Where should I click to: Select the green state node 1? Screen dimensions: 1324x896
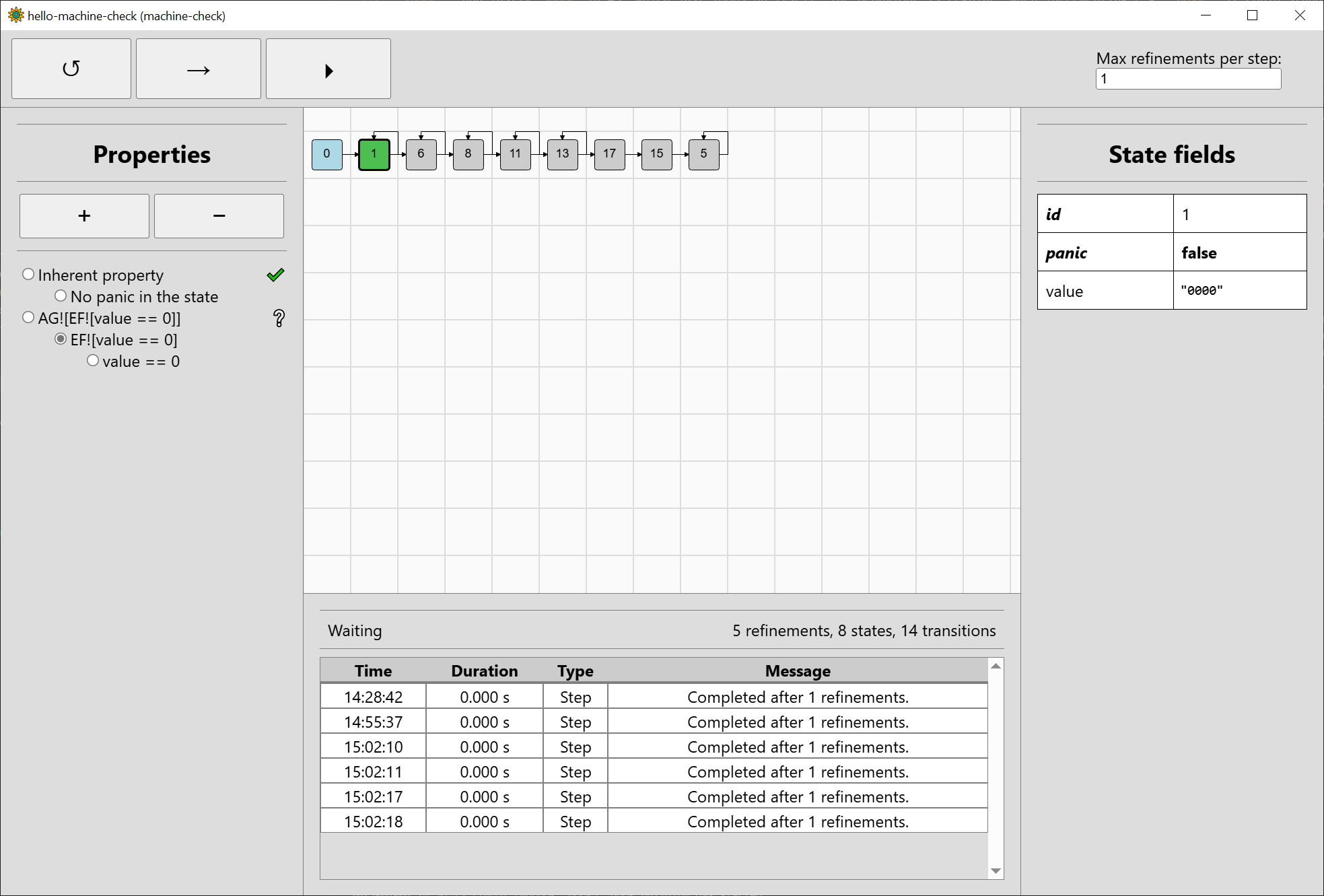tap(374, 154)
